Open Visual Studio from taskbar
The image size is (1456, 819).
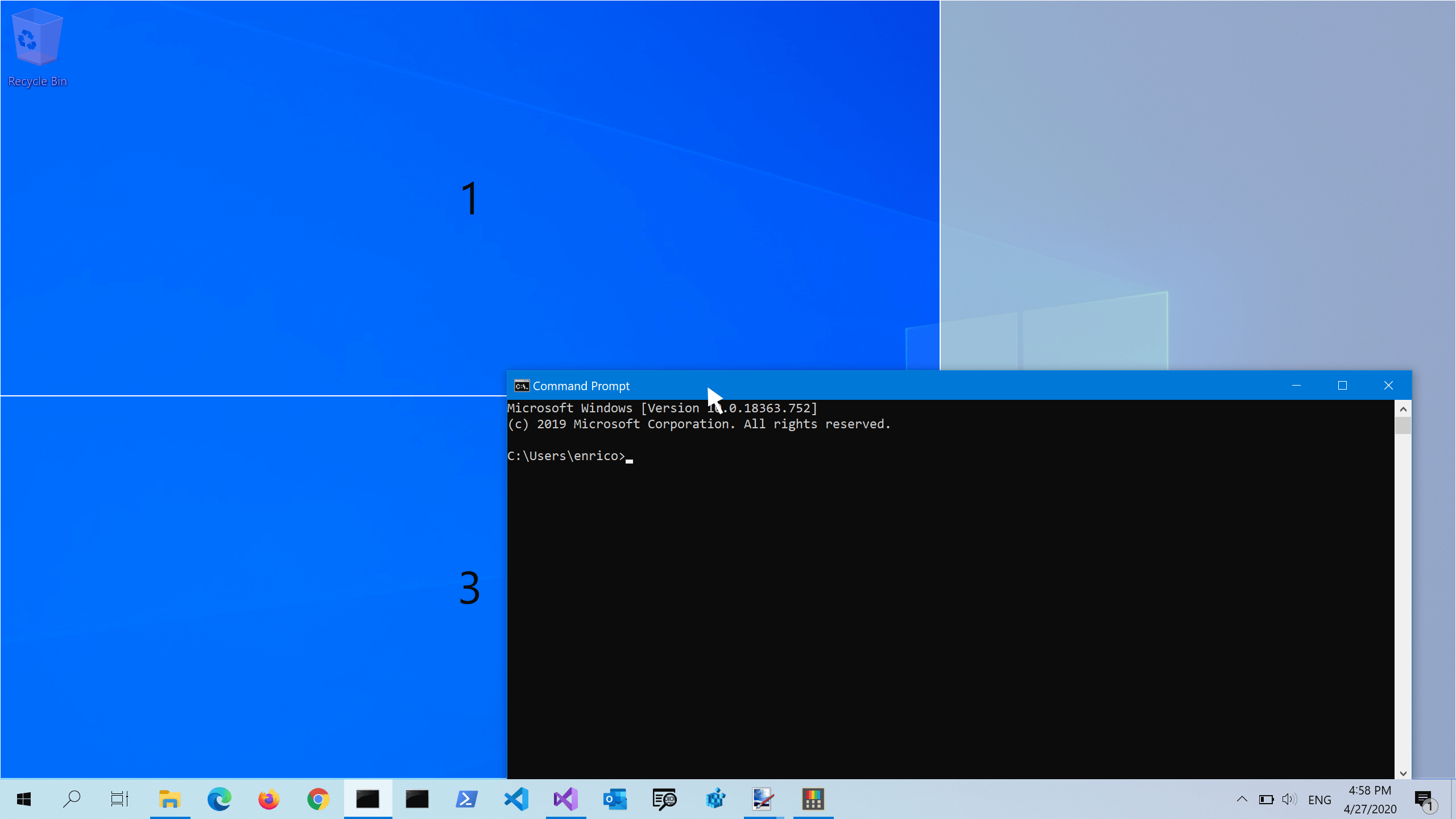(x=565, y=799)
